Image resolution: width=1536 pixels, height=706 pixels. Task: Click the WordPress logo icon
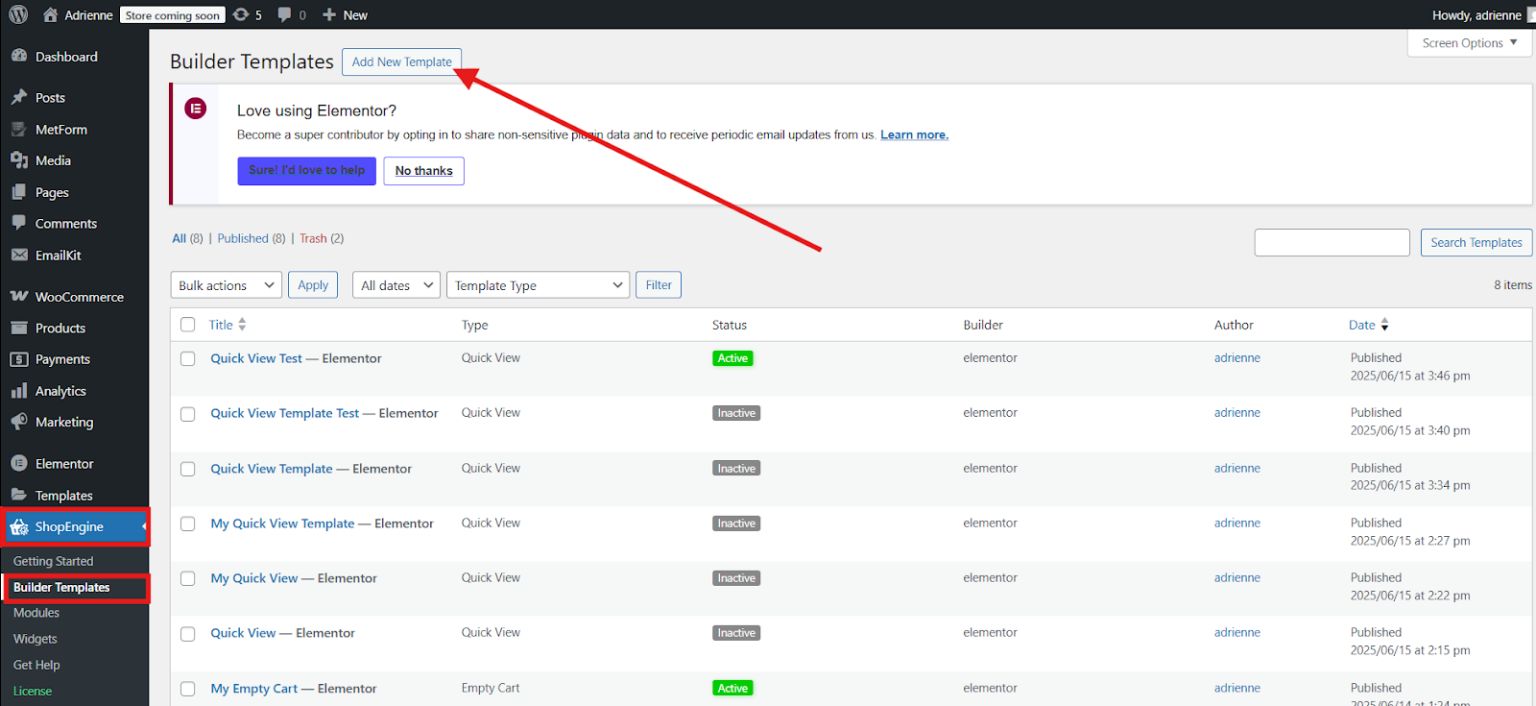pos(18,15)
